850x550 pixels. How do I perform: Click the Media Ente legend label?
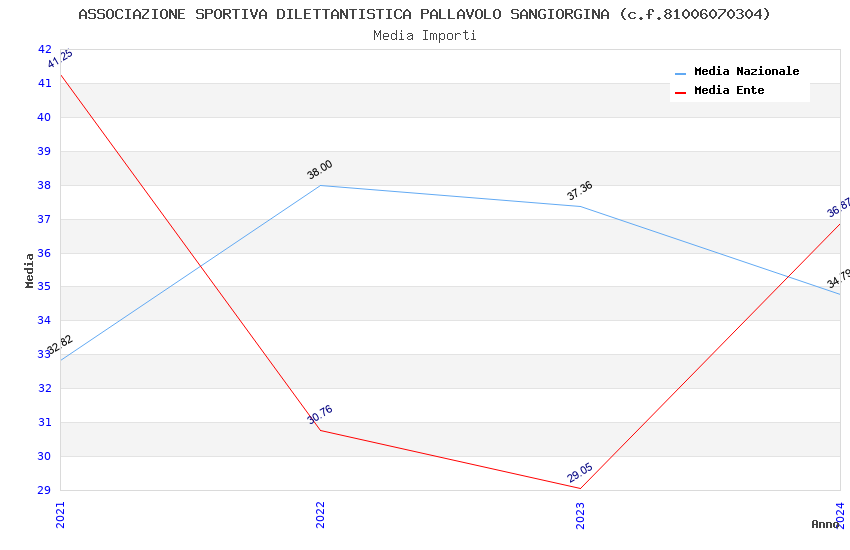(729, 91)
